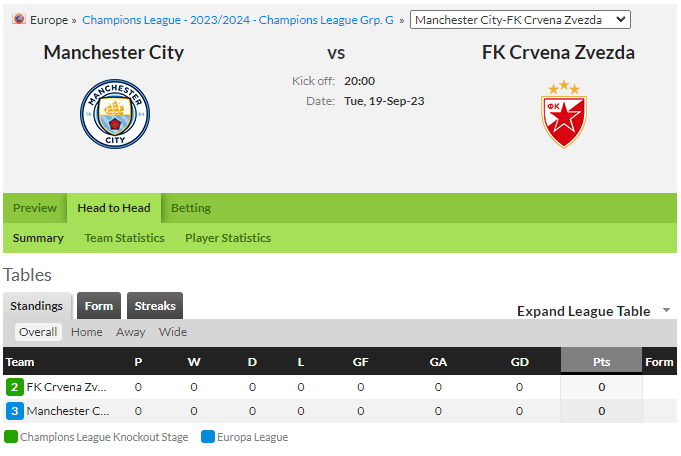Viewport: 681px width, 456px height.
Task: Open Player Statistics sub-tab
Action: click(x=228, y=238)
